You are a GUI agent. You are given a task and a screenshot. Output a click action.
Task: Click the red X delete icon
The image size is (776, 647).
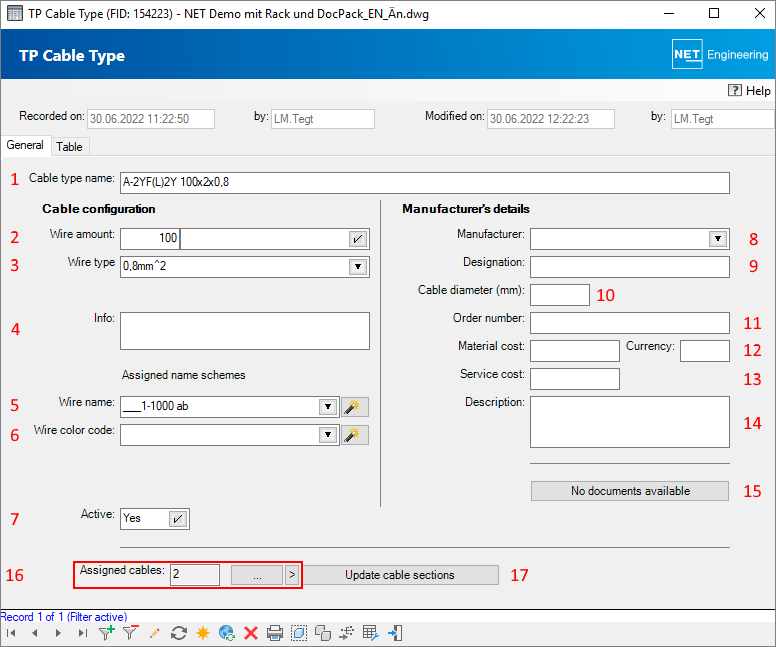(x=251, y=633)
